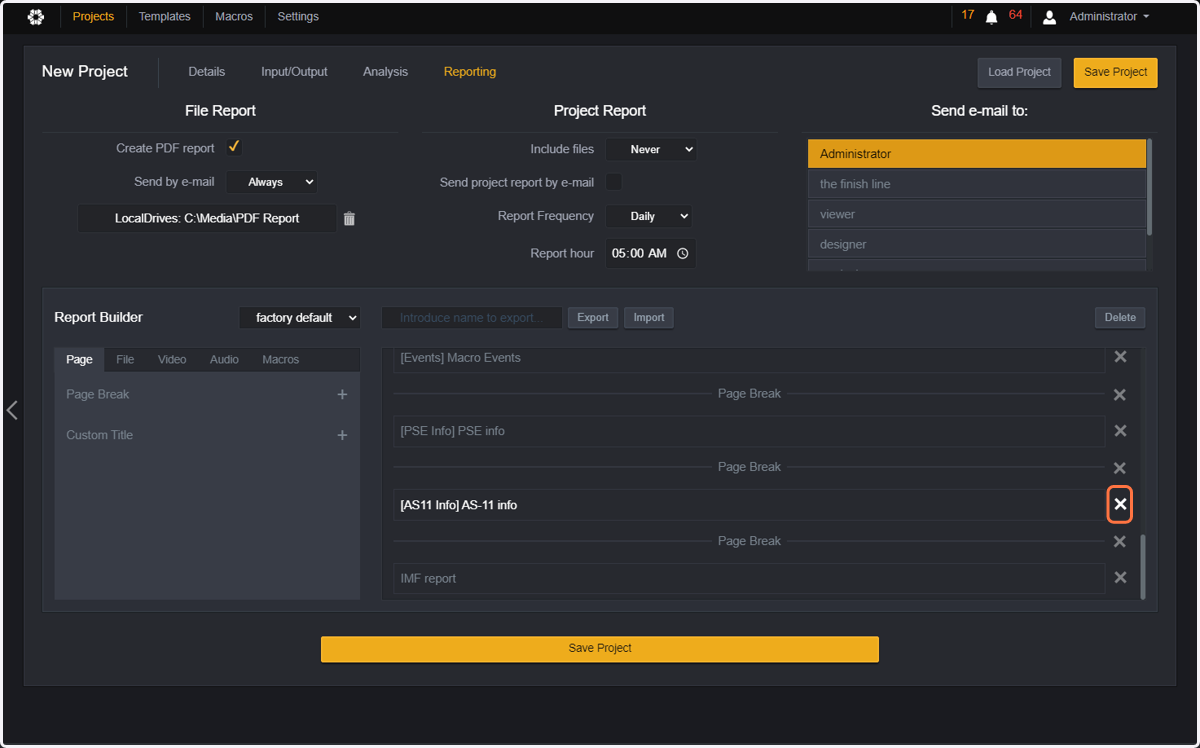Image resolution: width=1200 pixels, height=748 pixels.
Task: Select the IMF report row
Action: [x=749, y=578]
